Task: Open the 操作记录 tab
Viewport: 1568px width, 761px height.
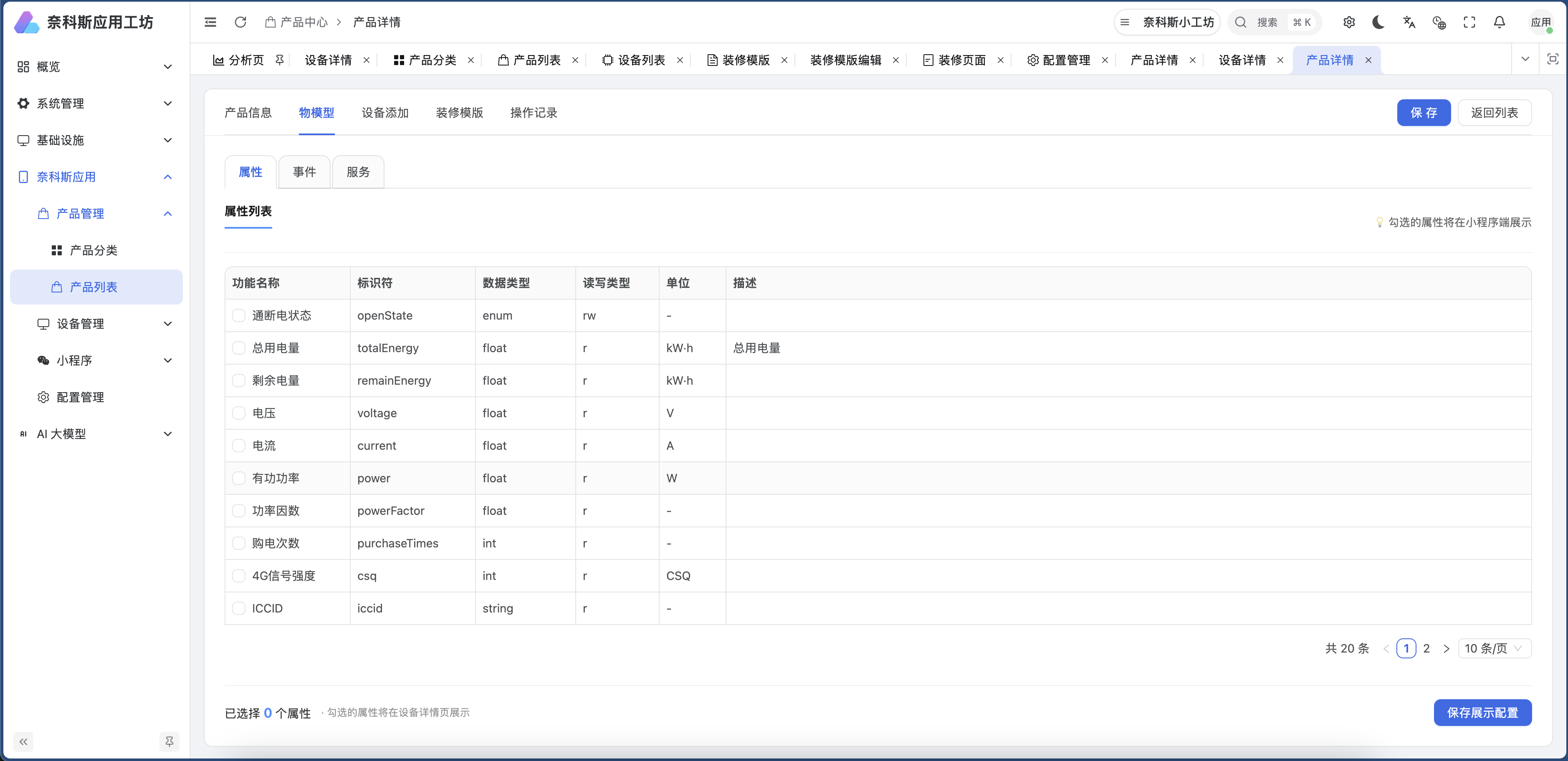Action: [x=533, y=113]
